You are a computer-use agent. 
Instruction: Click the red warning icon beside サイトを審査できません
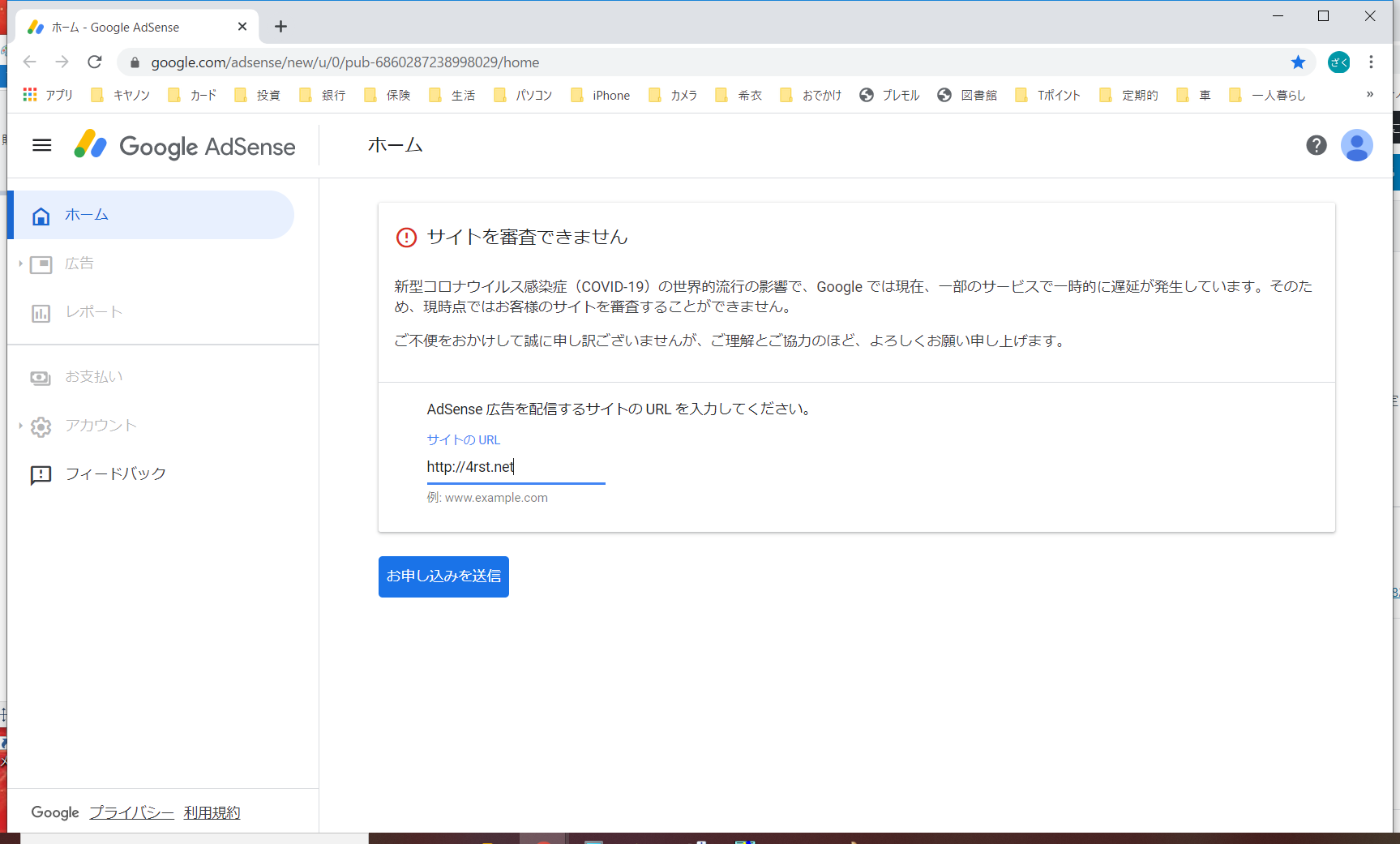[406, 238]
